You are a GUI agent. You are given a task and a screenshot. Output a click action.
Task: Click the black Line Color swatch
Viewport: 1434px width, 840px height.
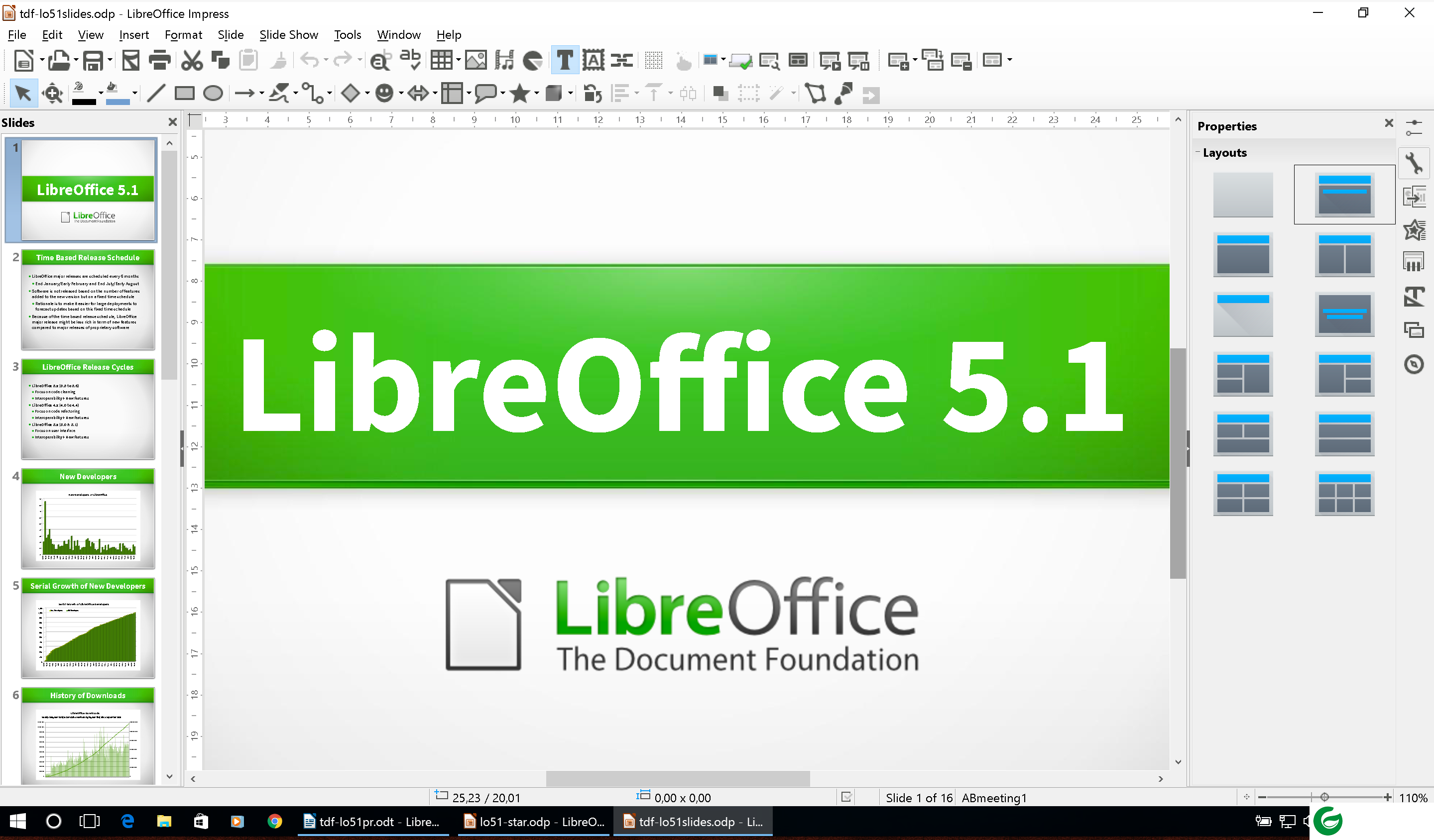[84, 103]
